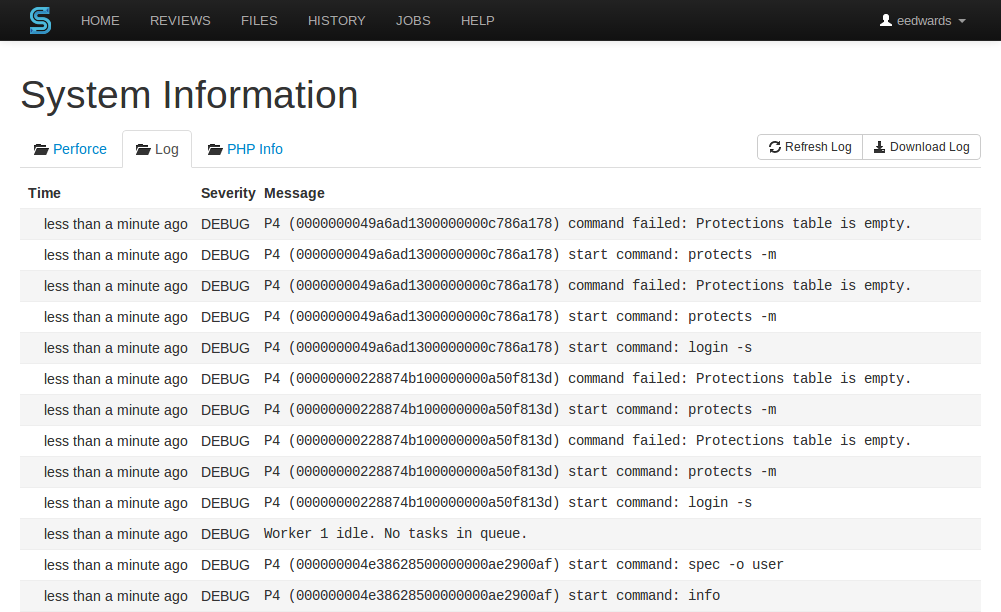Image resolution: width=1001 pixels, height=612 pixels.
Task: Open the FILES menu item
Action: click(259, 20)
